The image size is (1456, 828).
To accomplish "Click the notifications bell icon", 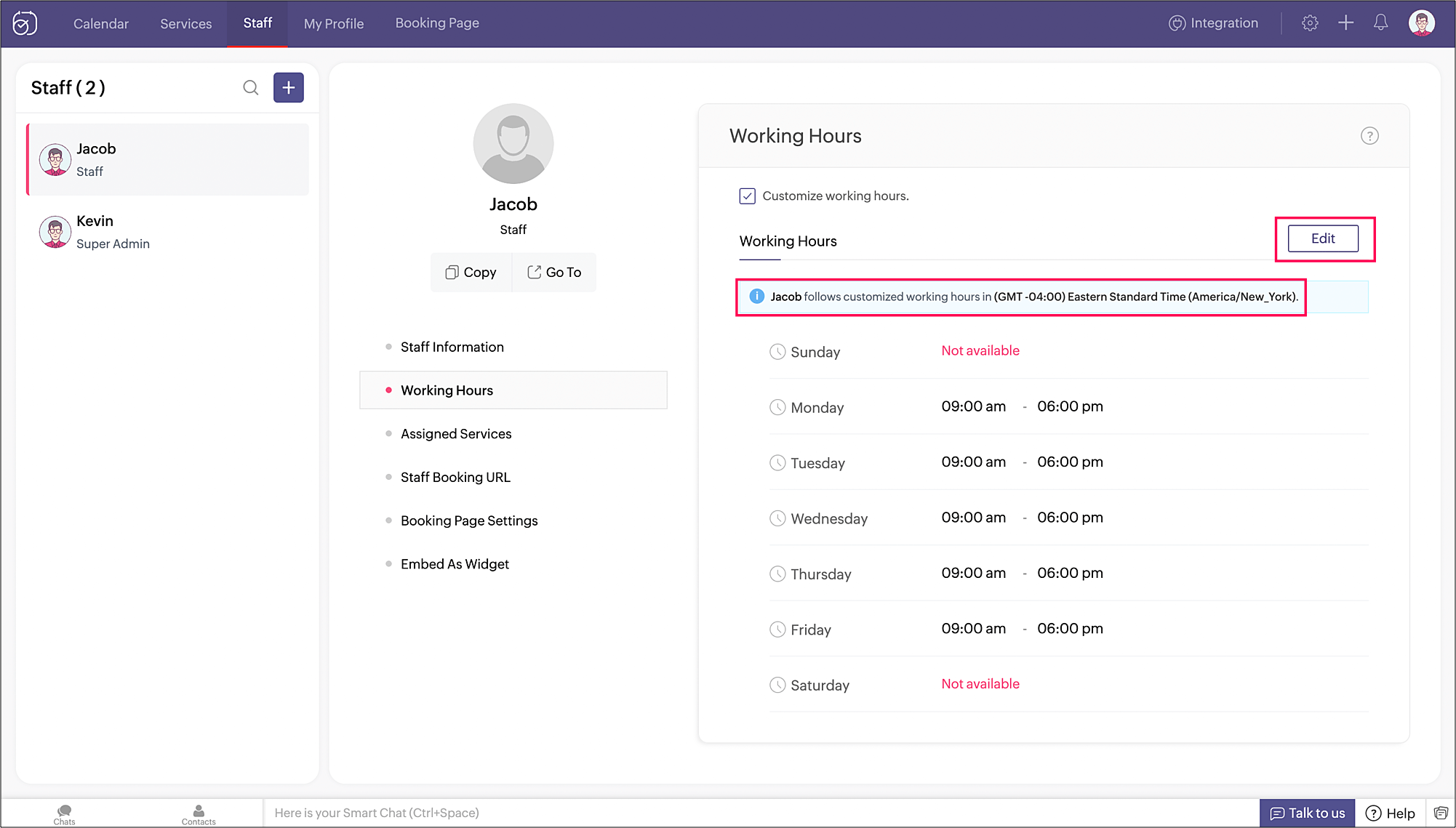I will tap(1380, 23).
